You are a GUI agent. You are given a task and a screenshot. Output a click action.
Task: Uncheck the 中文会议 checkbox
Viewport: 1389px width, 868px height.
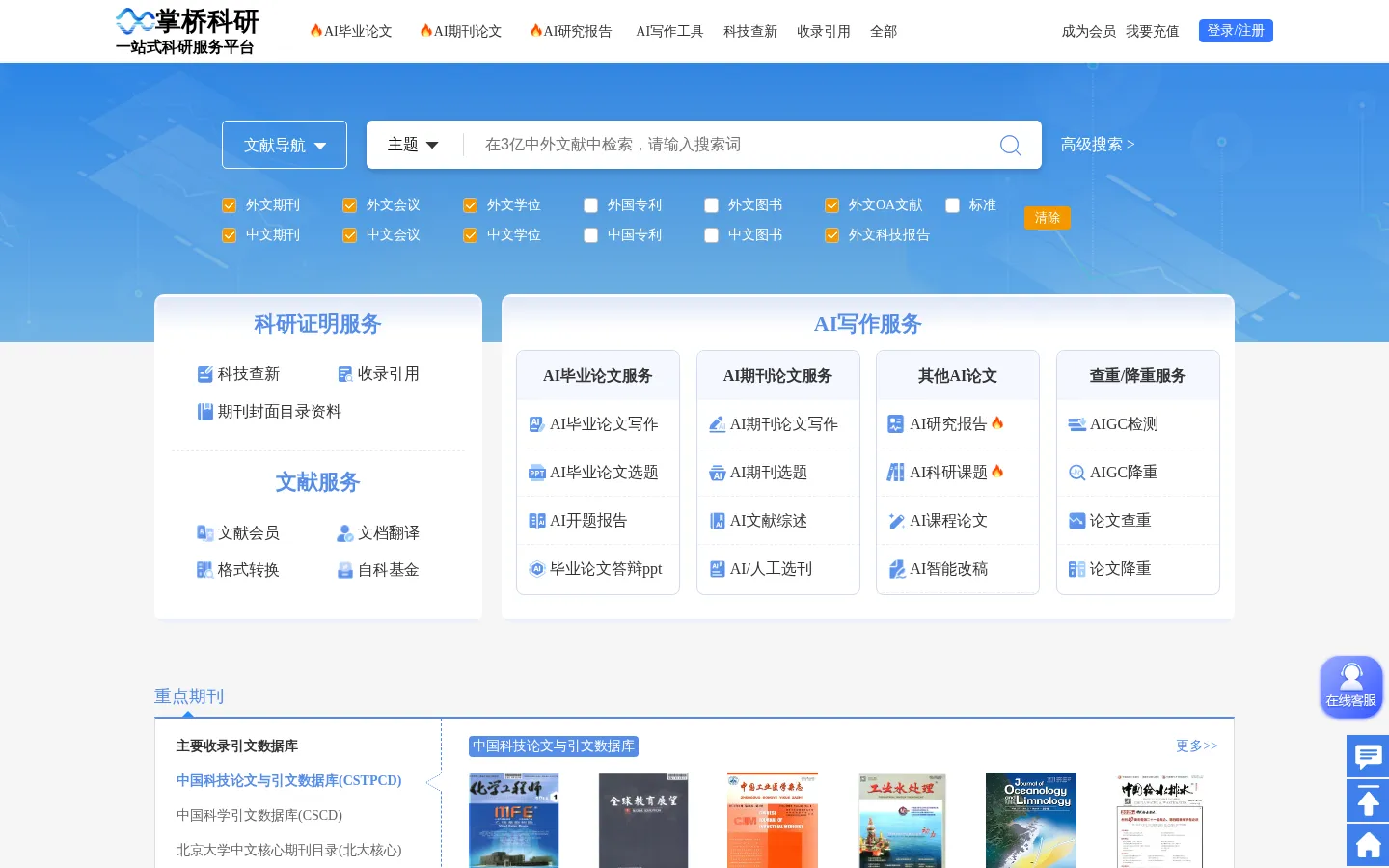point(350,235)
